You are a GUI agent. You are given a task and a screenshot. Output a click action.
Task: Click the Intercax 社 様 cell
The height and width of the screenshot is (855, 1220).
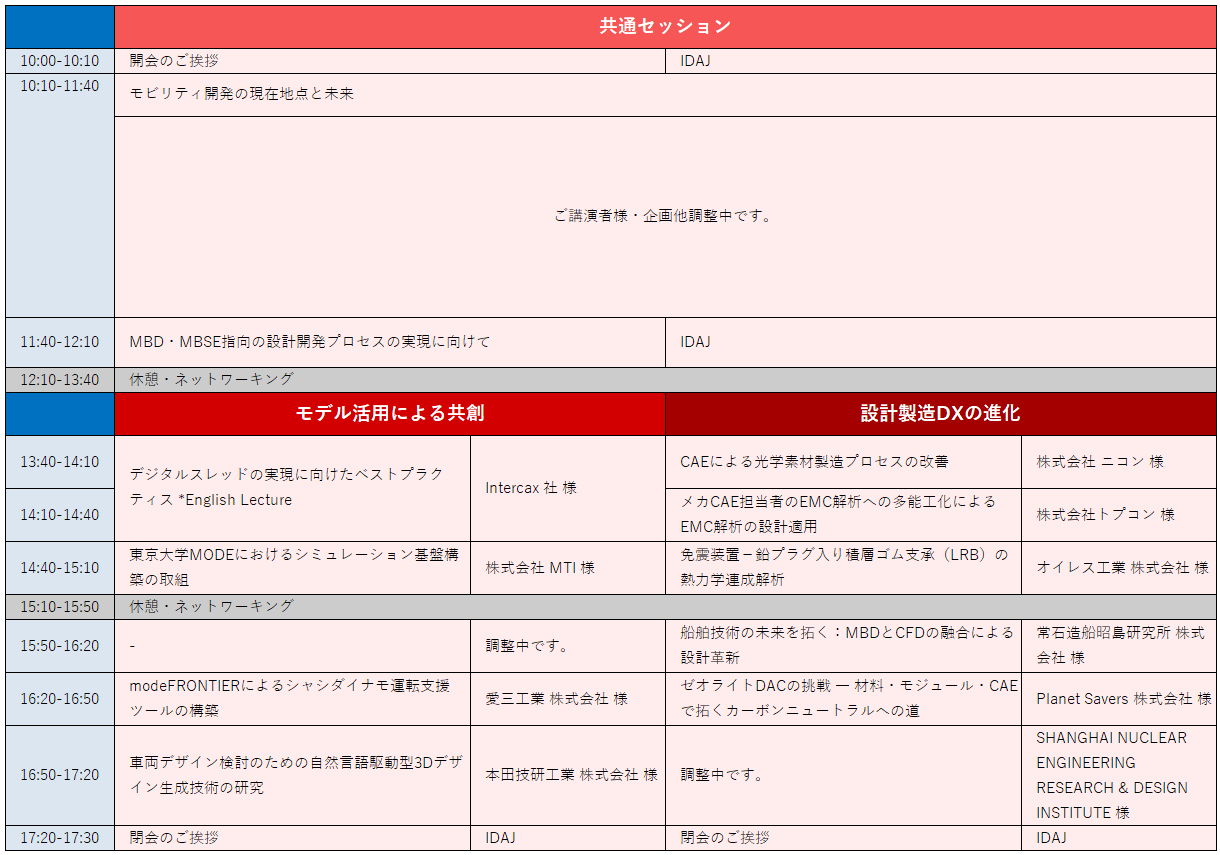point(568,488)
